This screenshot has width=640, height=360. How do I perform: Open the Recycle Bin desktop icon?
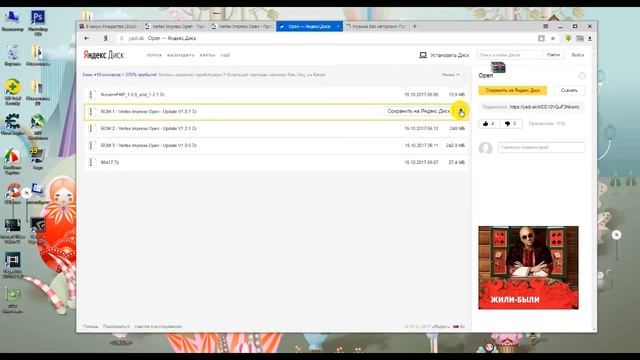point(12,56)
